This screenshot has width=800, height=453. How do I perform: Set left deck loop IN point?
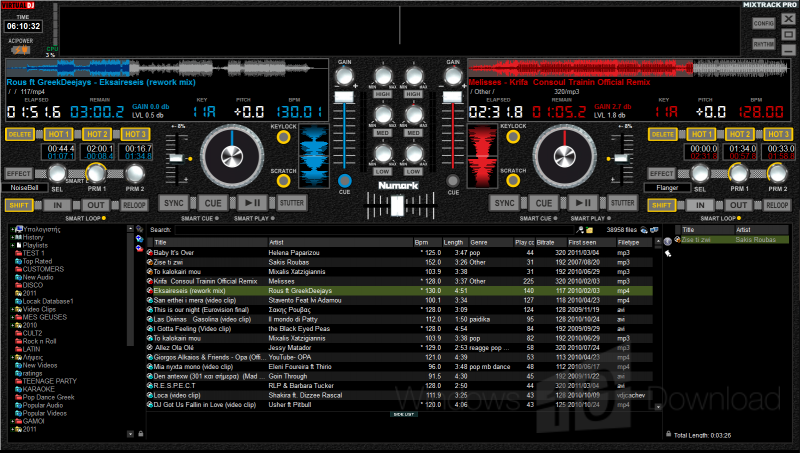(x=57, y=205)
